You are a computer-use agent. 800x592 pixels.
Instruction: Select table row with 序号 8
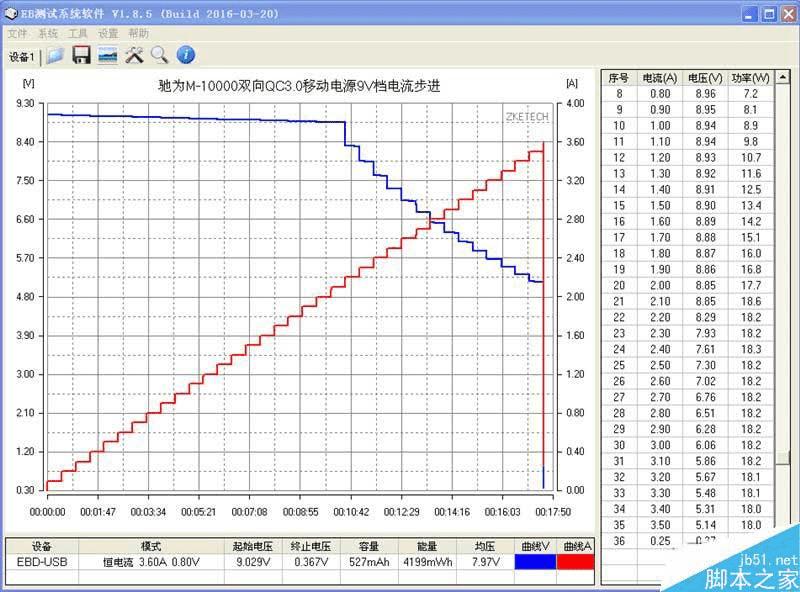click(688, 94)
